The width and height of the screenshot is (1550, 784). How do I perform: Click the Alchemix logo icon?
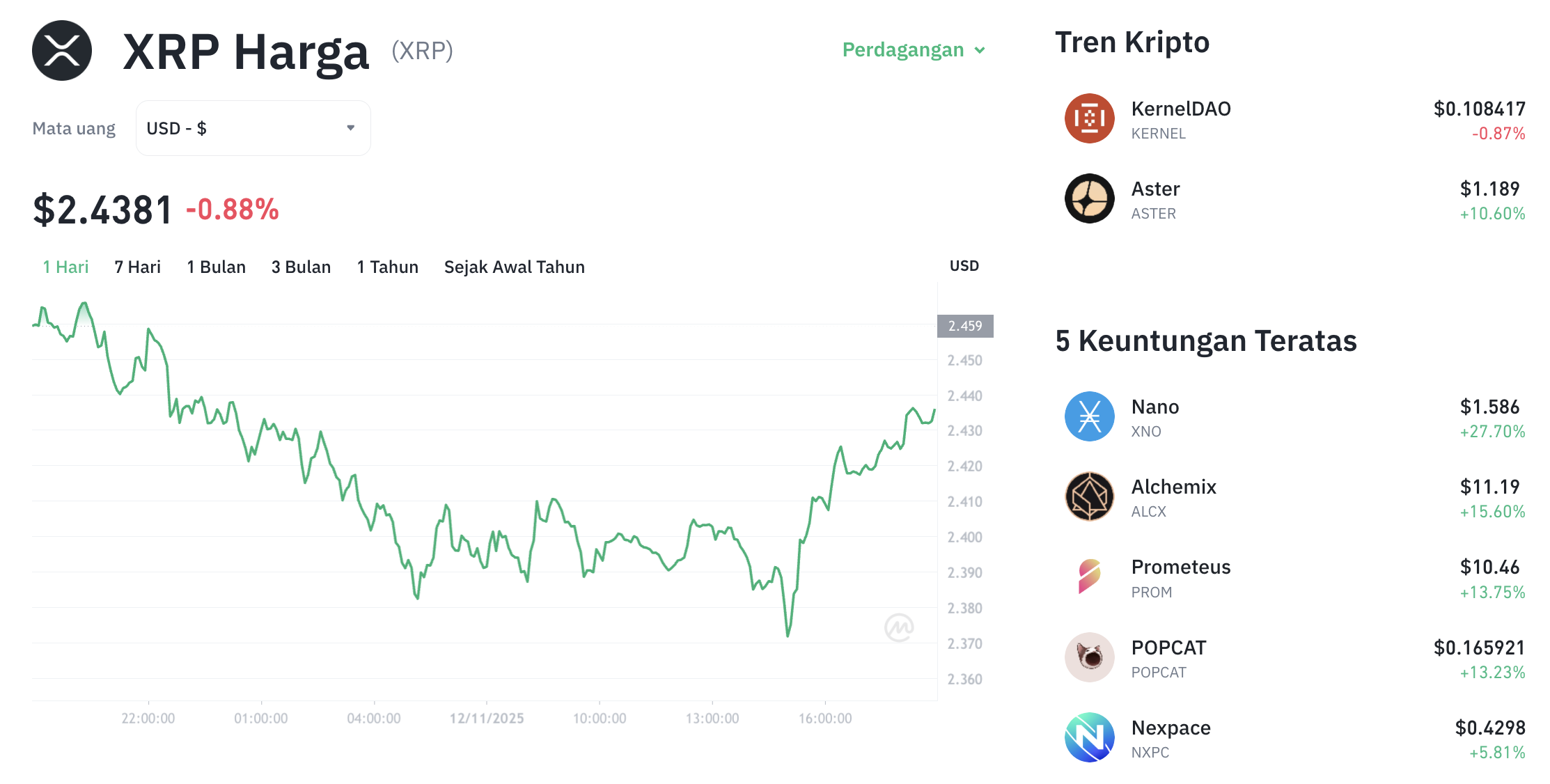(1088, 497)
